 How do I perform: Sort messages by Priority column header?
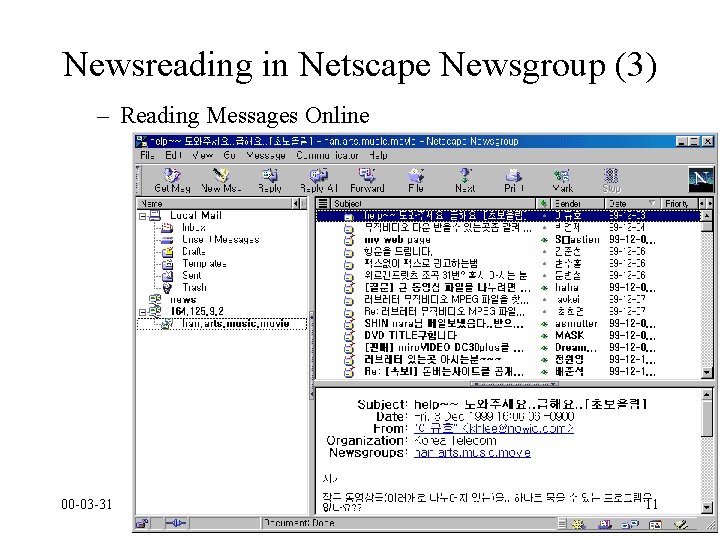tap(679, 203)
